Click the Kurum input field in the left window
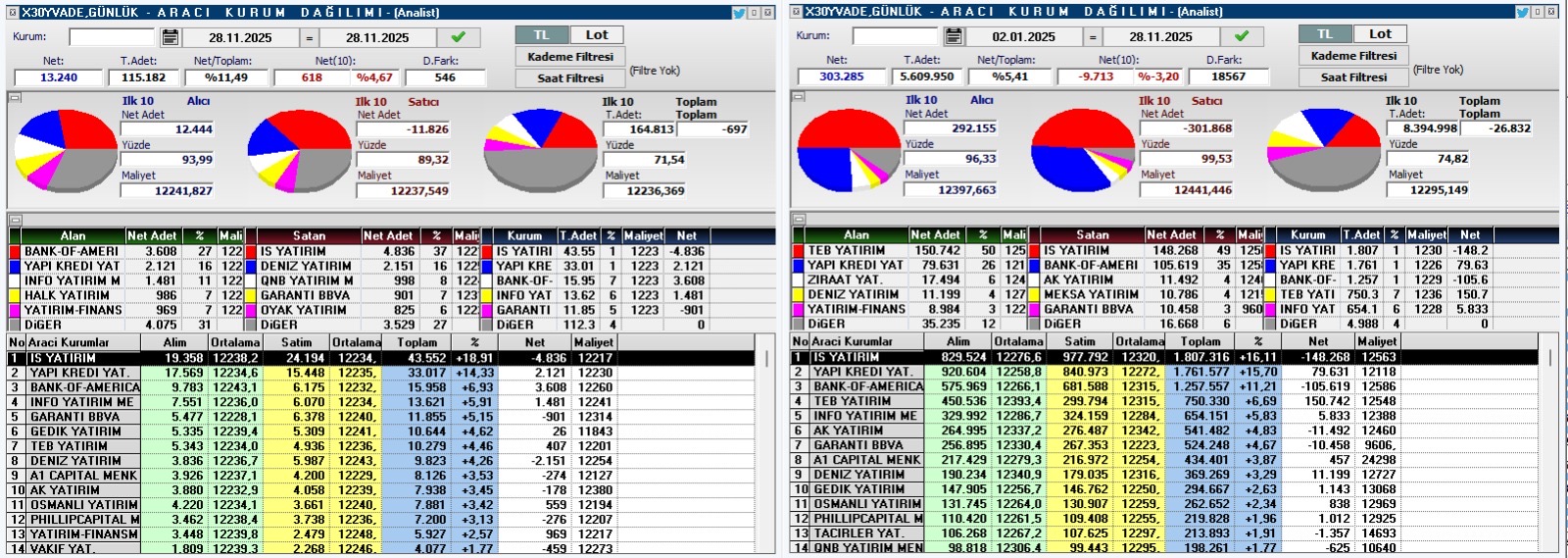The height and width of the screenshot is (558, 1568). click(x=112, y=37)
